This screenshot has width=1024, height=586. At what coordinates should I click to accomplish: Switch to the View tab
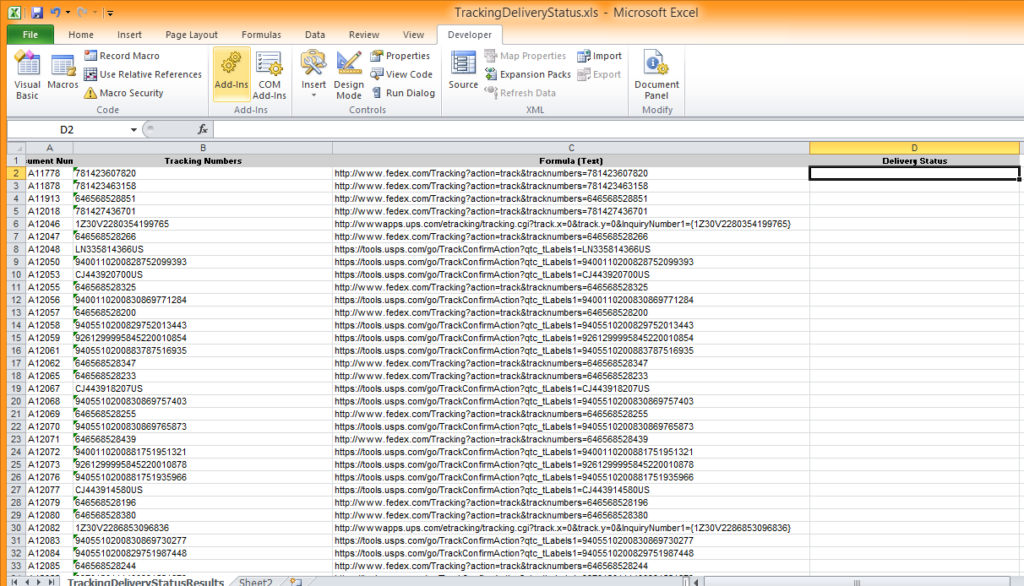coord(413,35)
